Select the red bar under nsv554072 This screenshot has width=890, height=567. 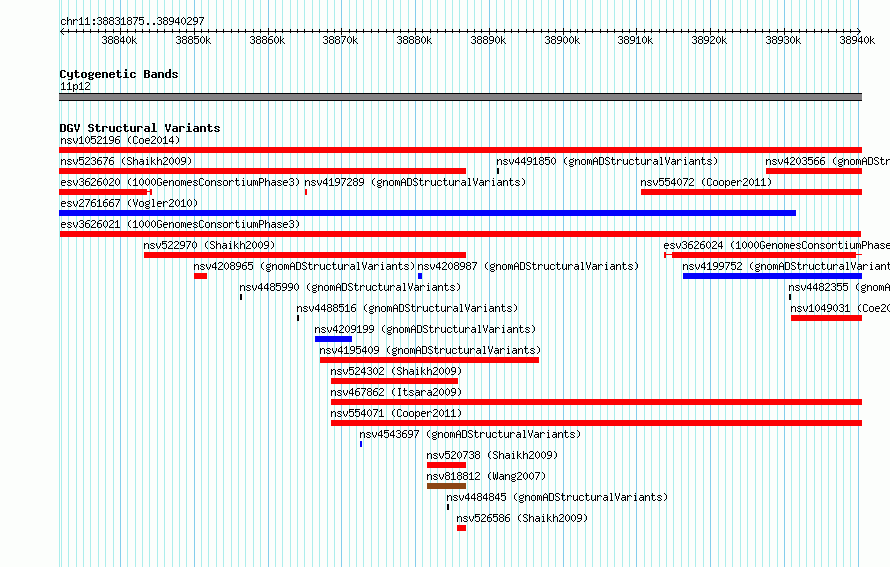(752, 192)
